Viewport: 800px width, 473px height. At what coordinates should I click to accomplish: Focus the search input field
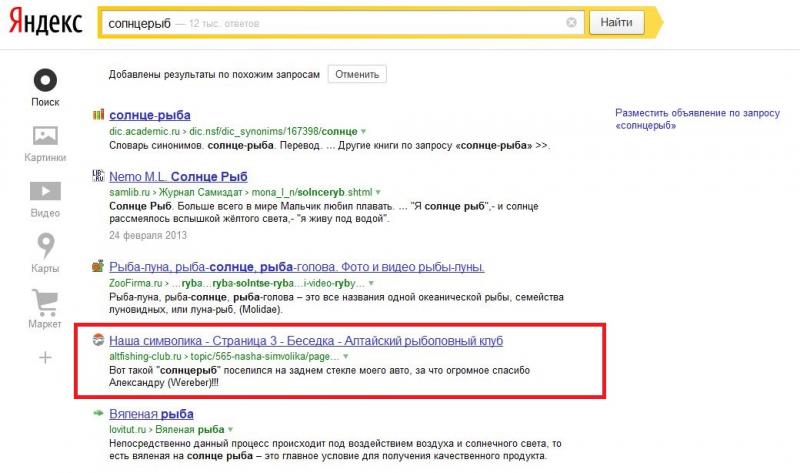[330, 22]
